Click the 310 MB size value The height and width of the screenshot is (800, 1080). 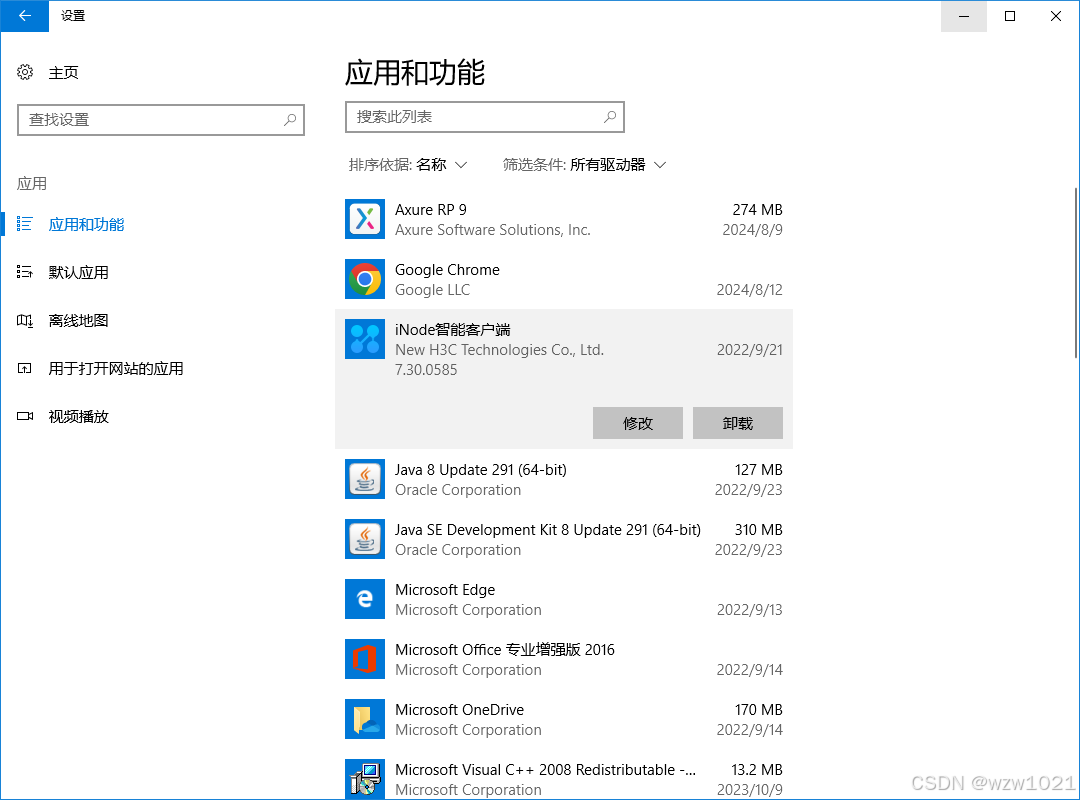tap(758, 529)
